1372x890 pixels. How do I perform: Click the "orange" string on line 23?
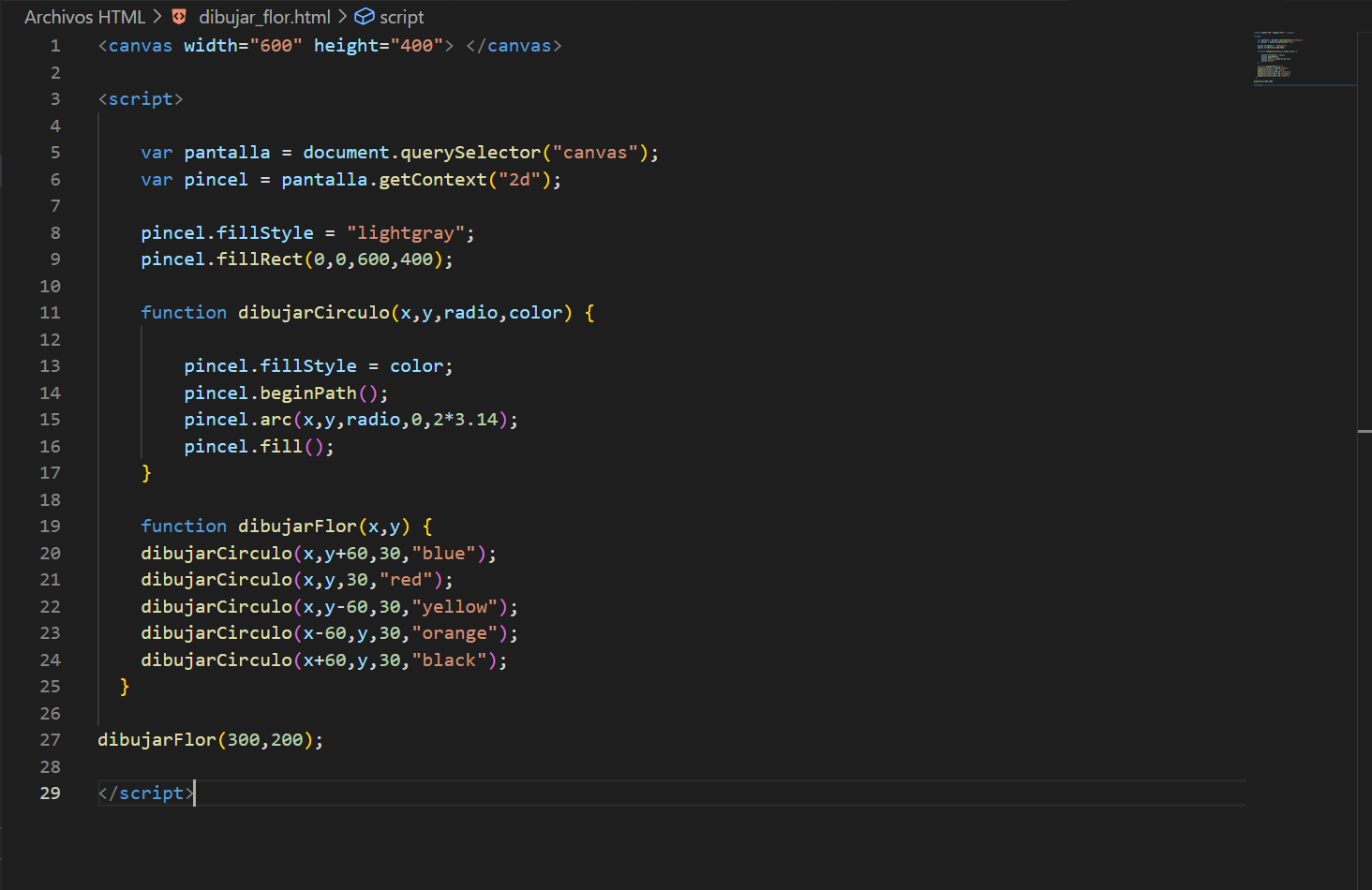(455, 633)
